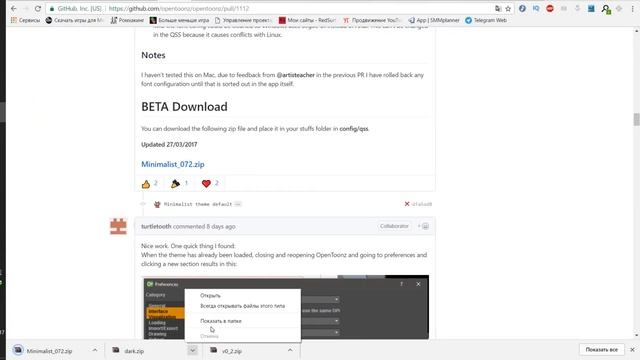Open the Telegram Web bookmark
640x360 pixels.
486,20
